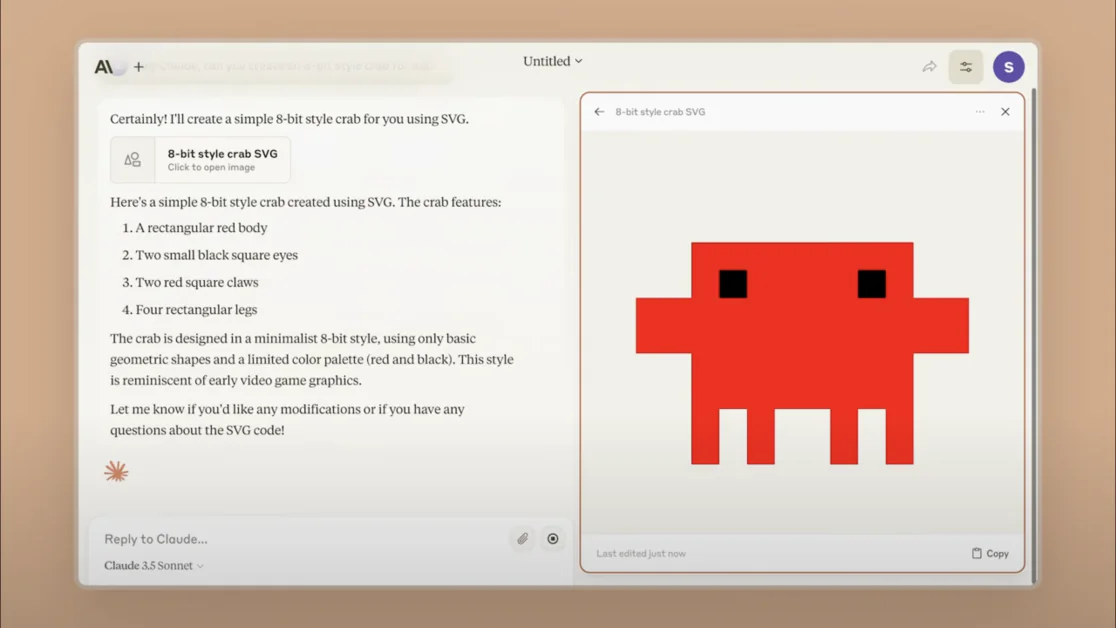This screenshot has width=1116, height=628.
Task: Click the shapes icon on the artifact card
Action: (133, 160)
